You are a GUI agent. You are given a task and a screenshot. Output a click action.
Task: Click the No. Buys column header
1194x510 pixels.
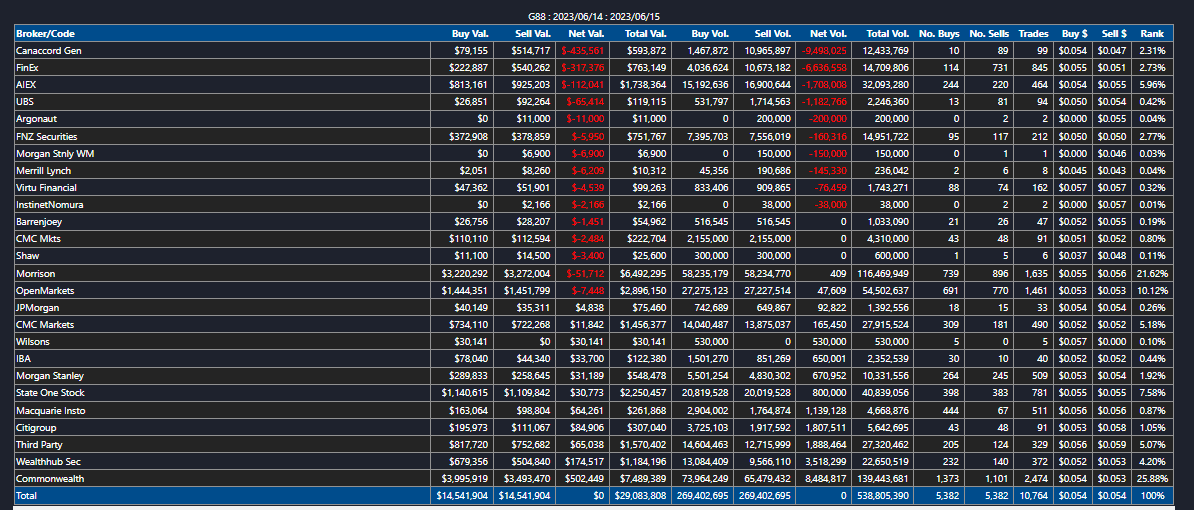tap(940, 34)
